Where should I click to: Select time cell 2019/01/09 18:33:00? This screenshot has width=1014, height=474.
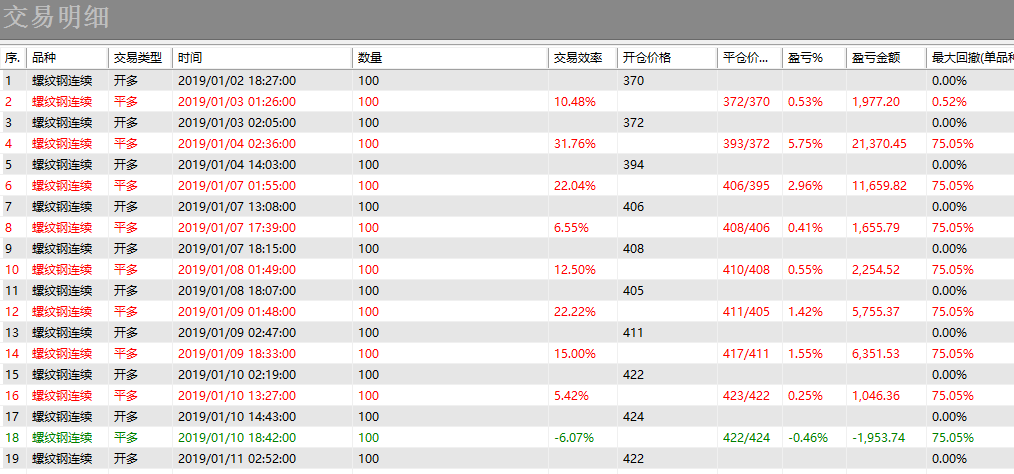pyautogui.click(x=237, y=354)
